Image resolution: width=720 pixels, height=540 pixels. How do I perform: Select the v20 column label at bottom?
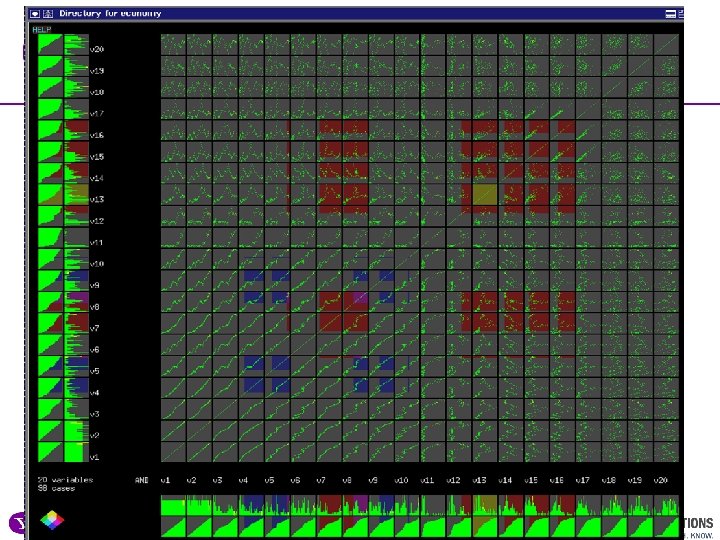click(x=660, y=480)
